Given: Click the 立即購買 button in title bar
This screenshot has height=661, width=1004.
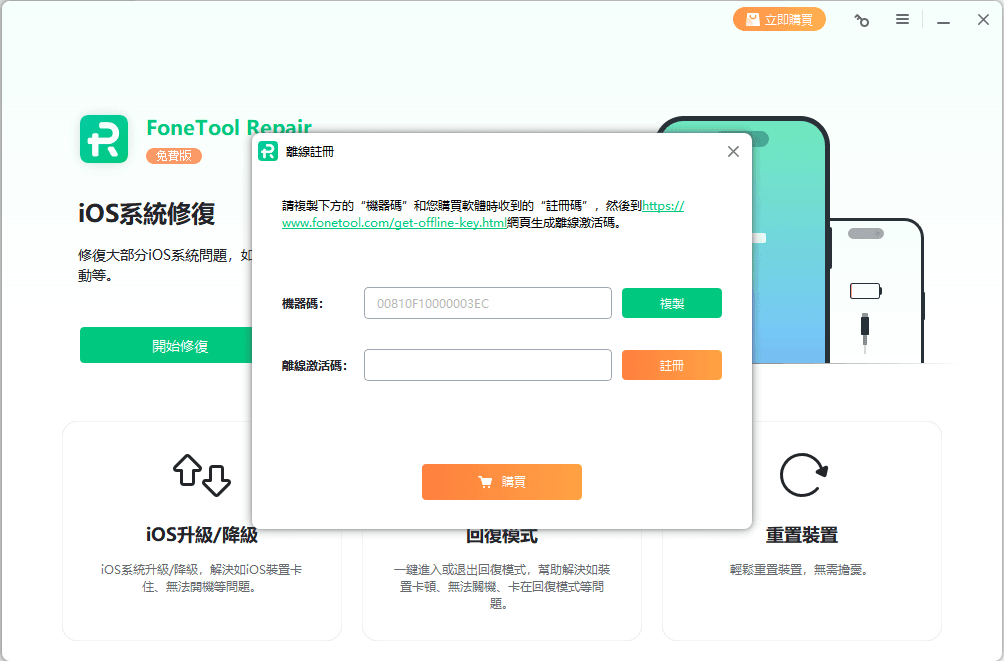Looking at the screenshot, I should pyautogui.click(x=779, y=19).
